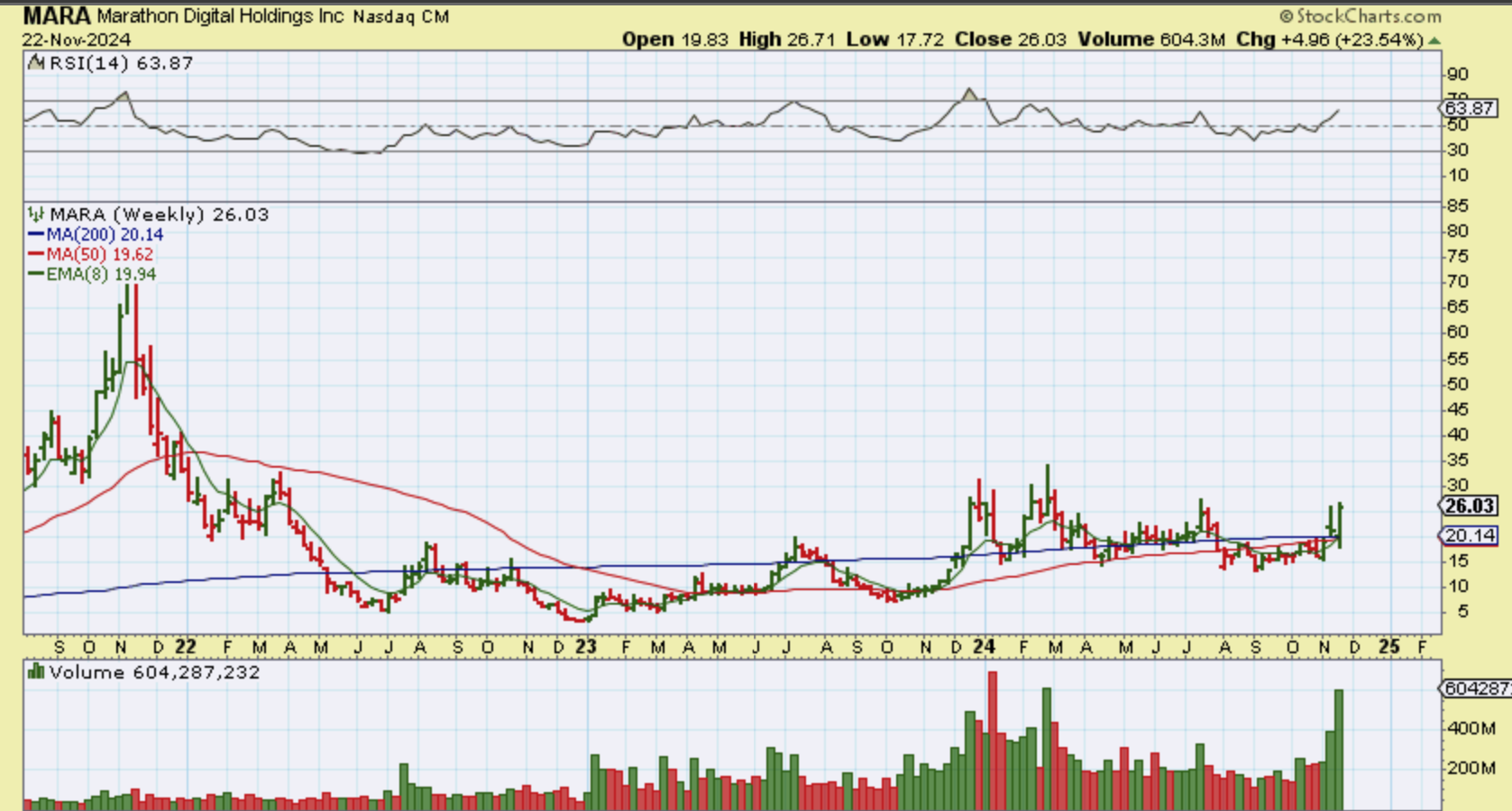Jump to the '25' year marker on time axis
The width and height of the screenshot is (1512, 811).
pyautogui.click(x=1389, y=646)
